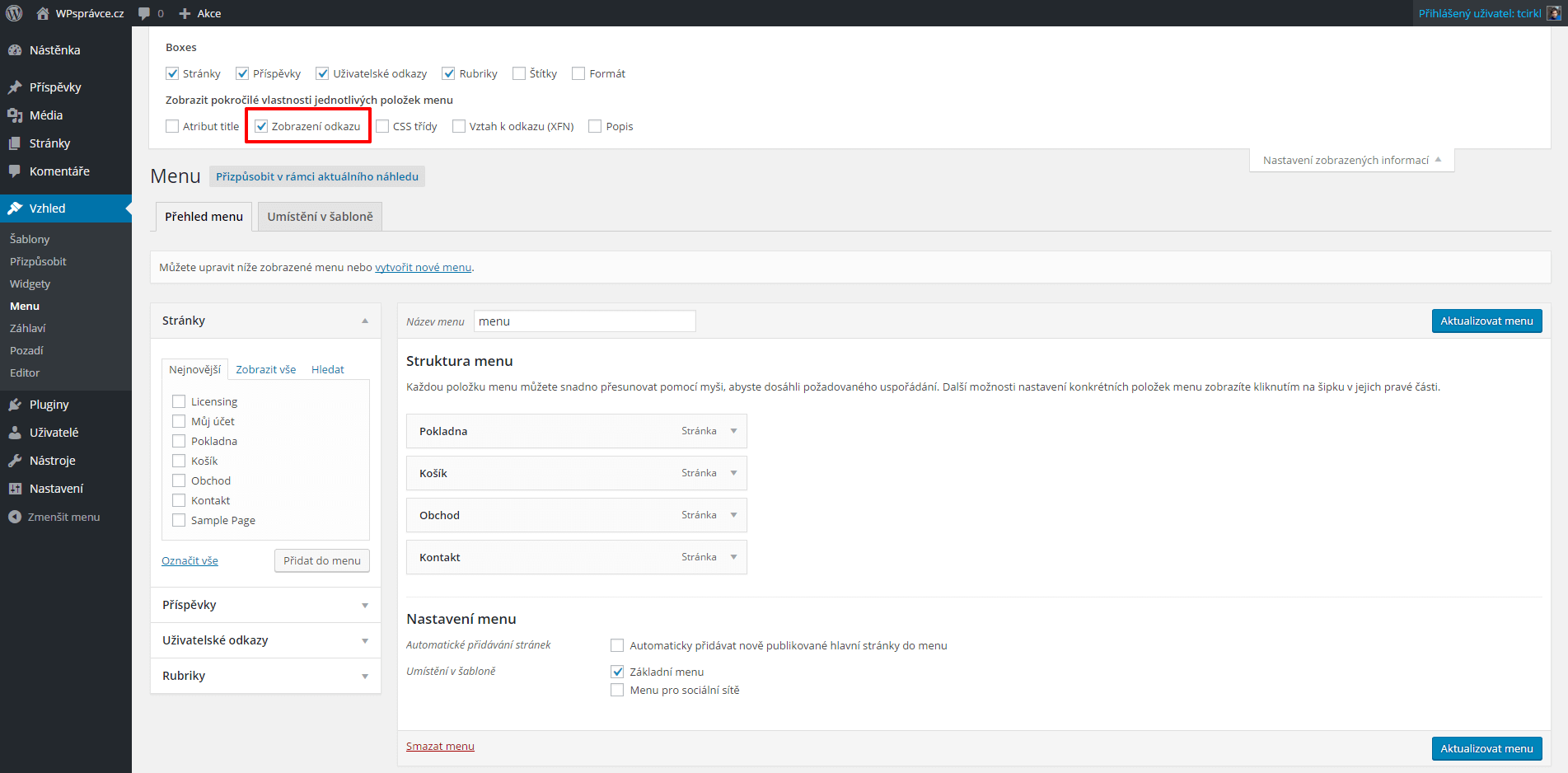Click the Příspěvky pin icon
This screenshot has height=773, width=1568.
15,87
